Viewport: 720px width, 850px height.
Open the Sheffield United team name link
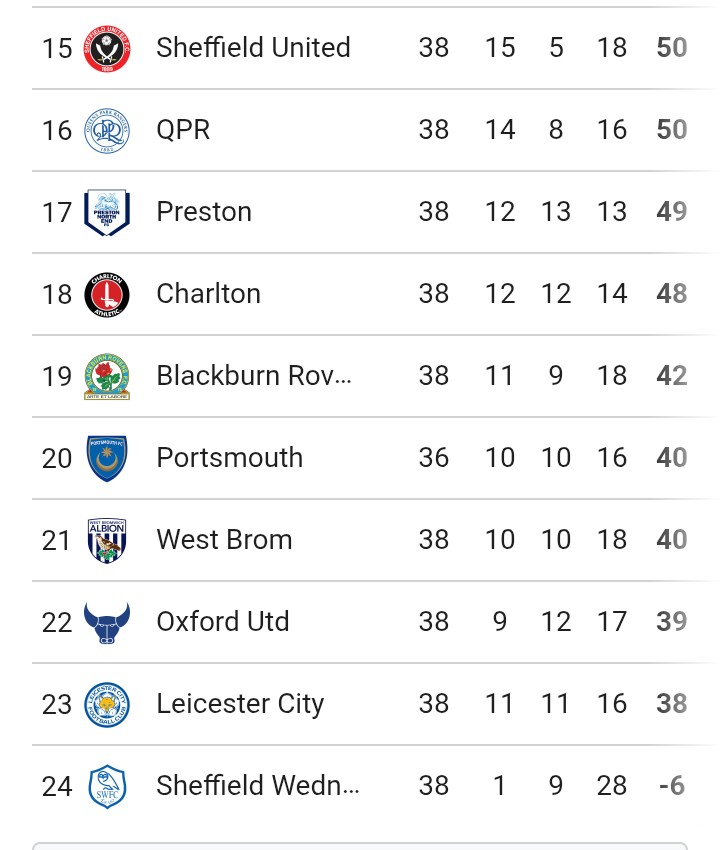(x=253, y=48)
